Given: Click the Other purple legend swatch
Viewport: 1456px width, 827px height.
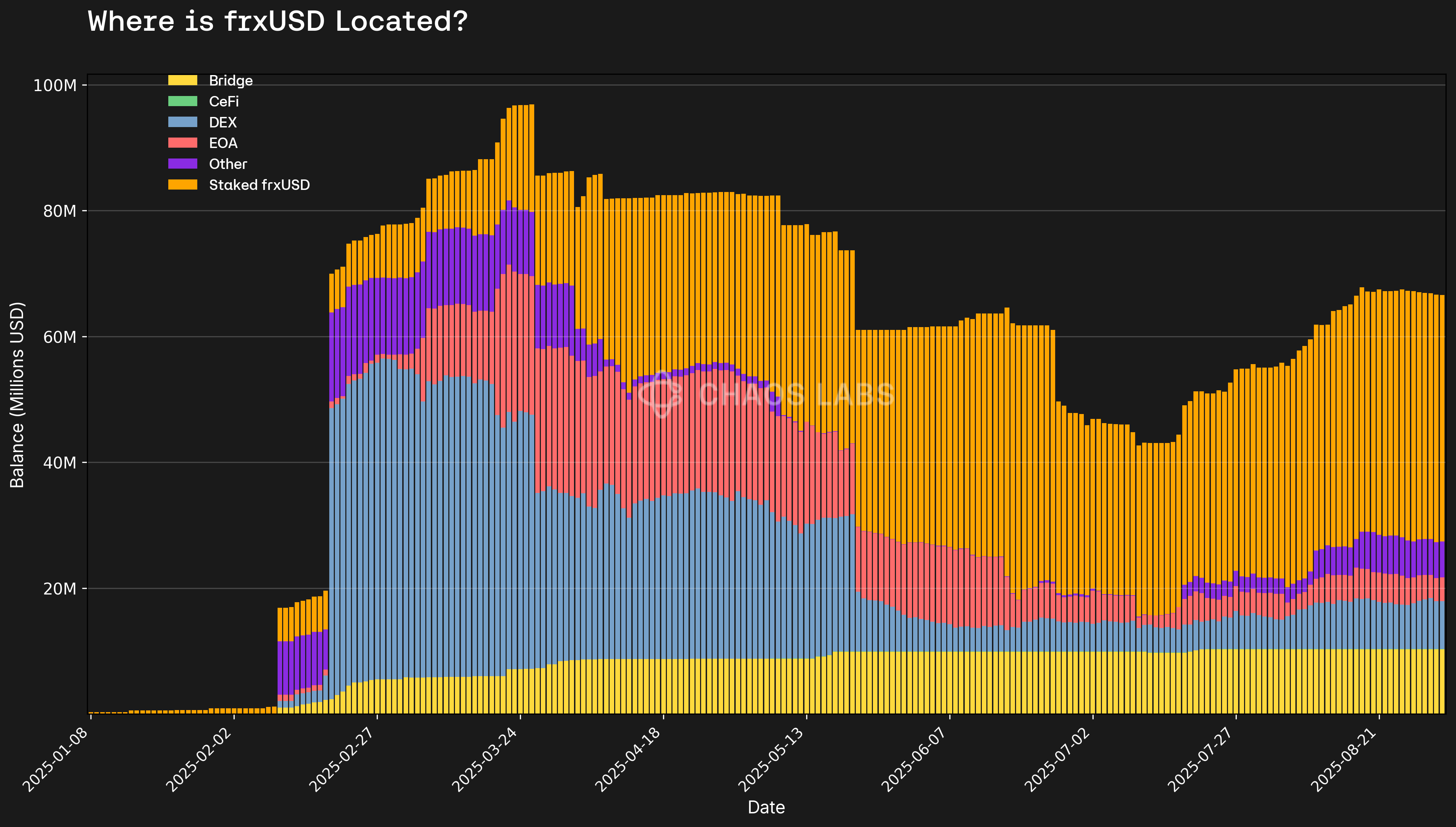Looking at the screenshot, I should (182, 164).
